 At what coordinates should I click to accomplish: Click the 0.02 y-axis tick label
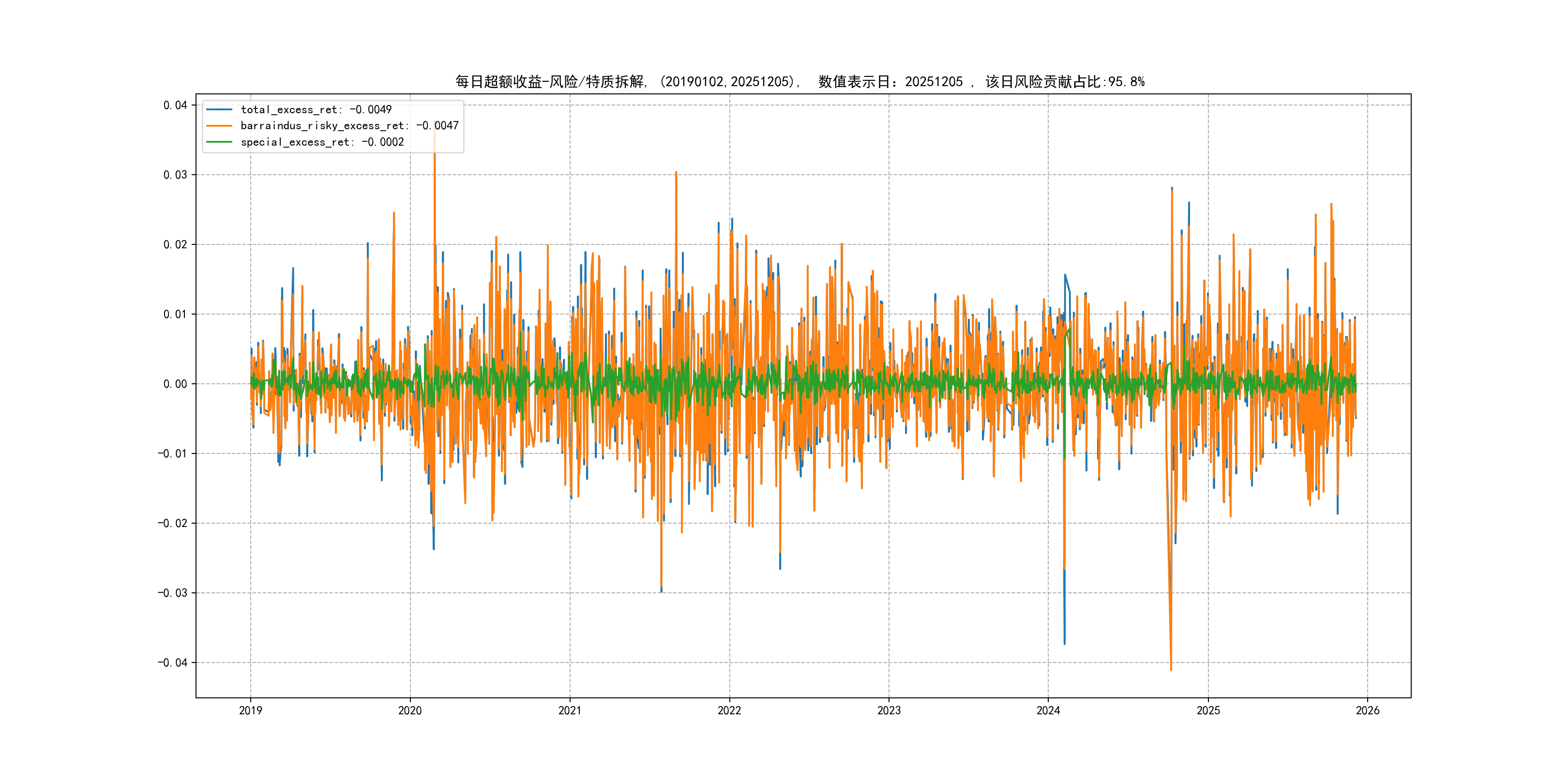175,245
